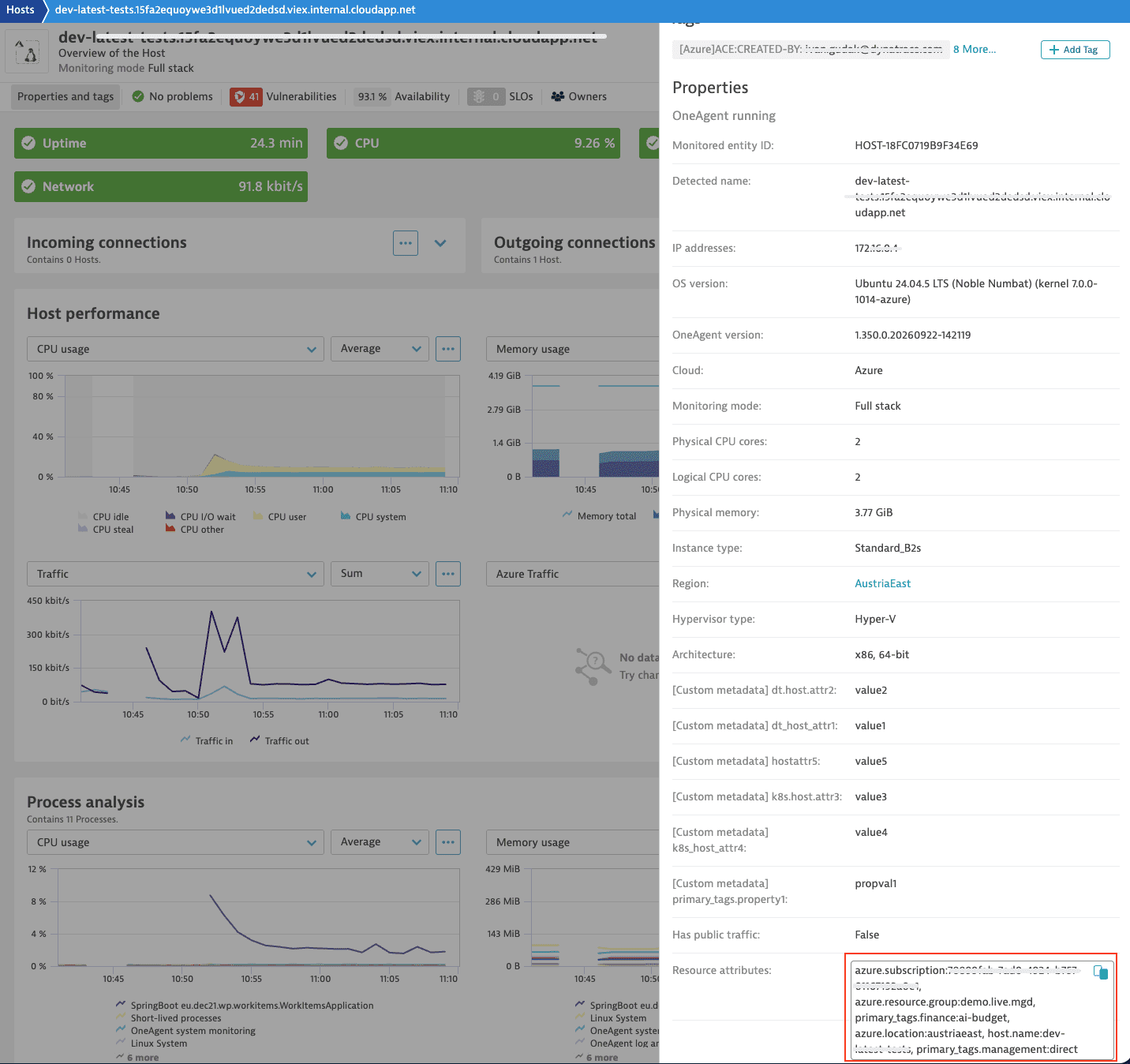Open the CPU usage dropdown in Host performance
The image size is (1130, 1064).
[175, 349]
